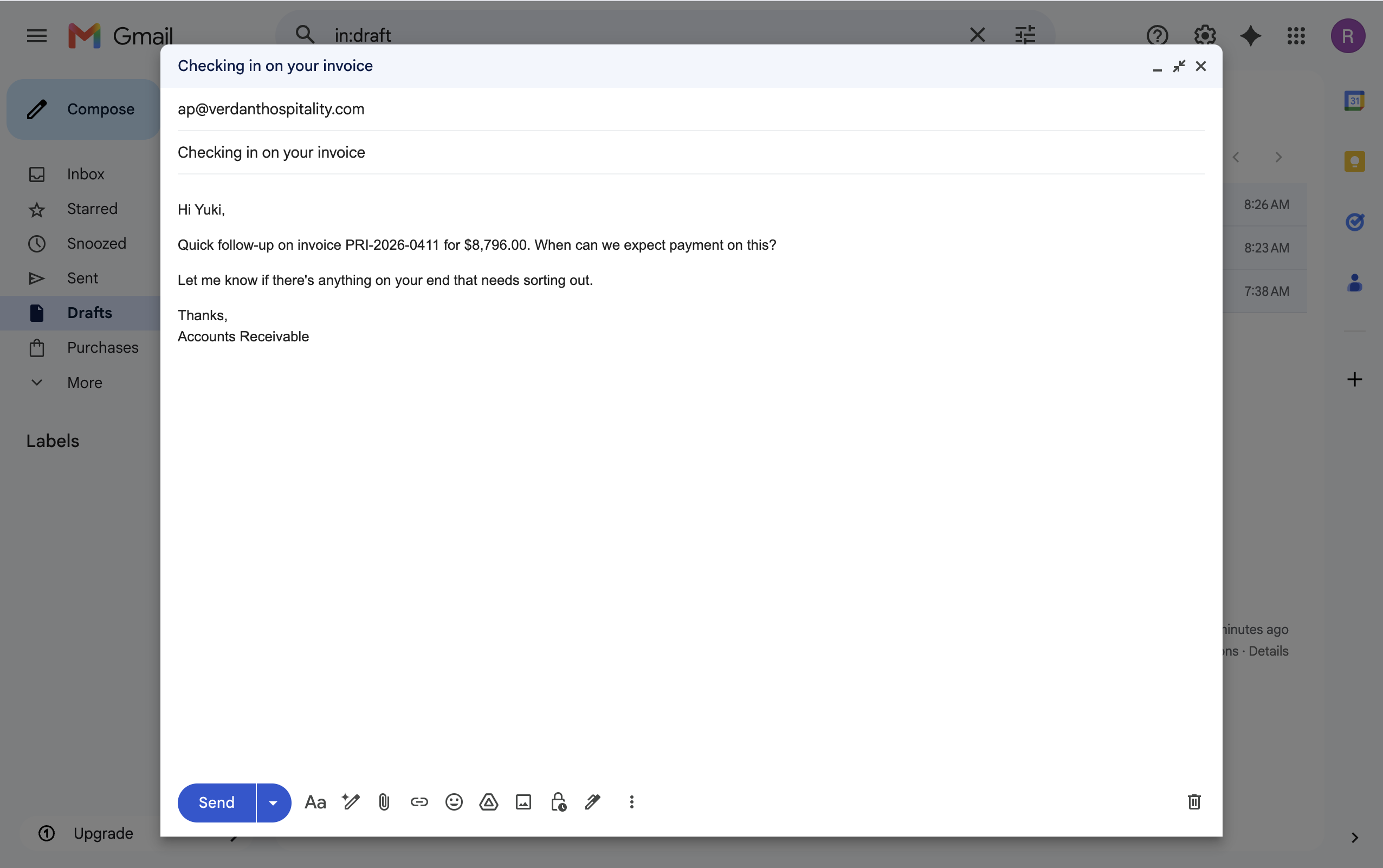The height and width of the screenshot is (868, 1383).
Task: Open the emoji picker
Action: [454, 802]
